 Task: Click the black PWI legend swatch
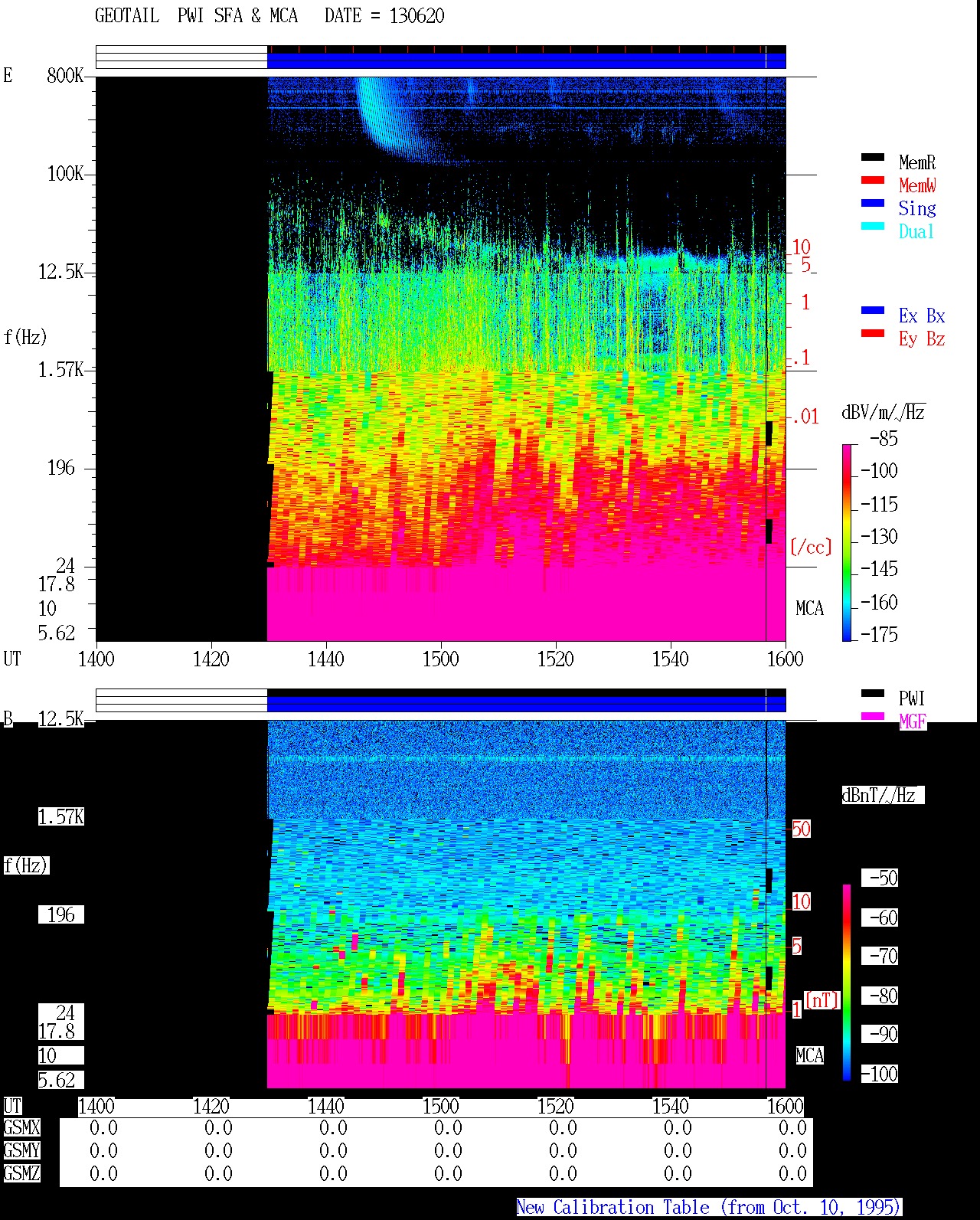click(x=873, y=694)
